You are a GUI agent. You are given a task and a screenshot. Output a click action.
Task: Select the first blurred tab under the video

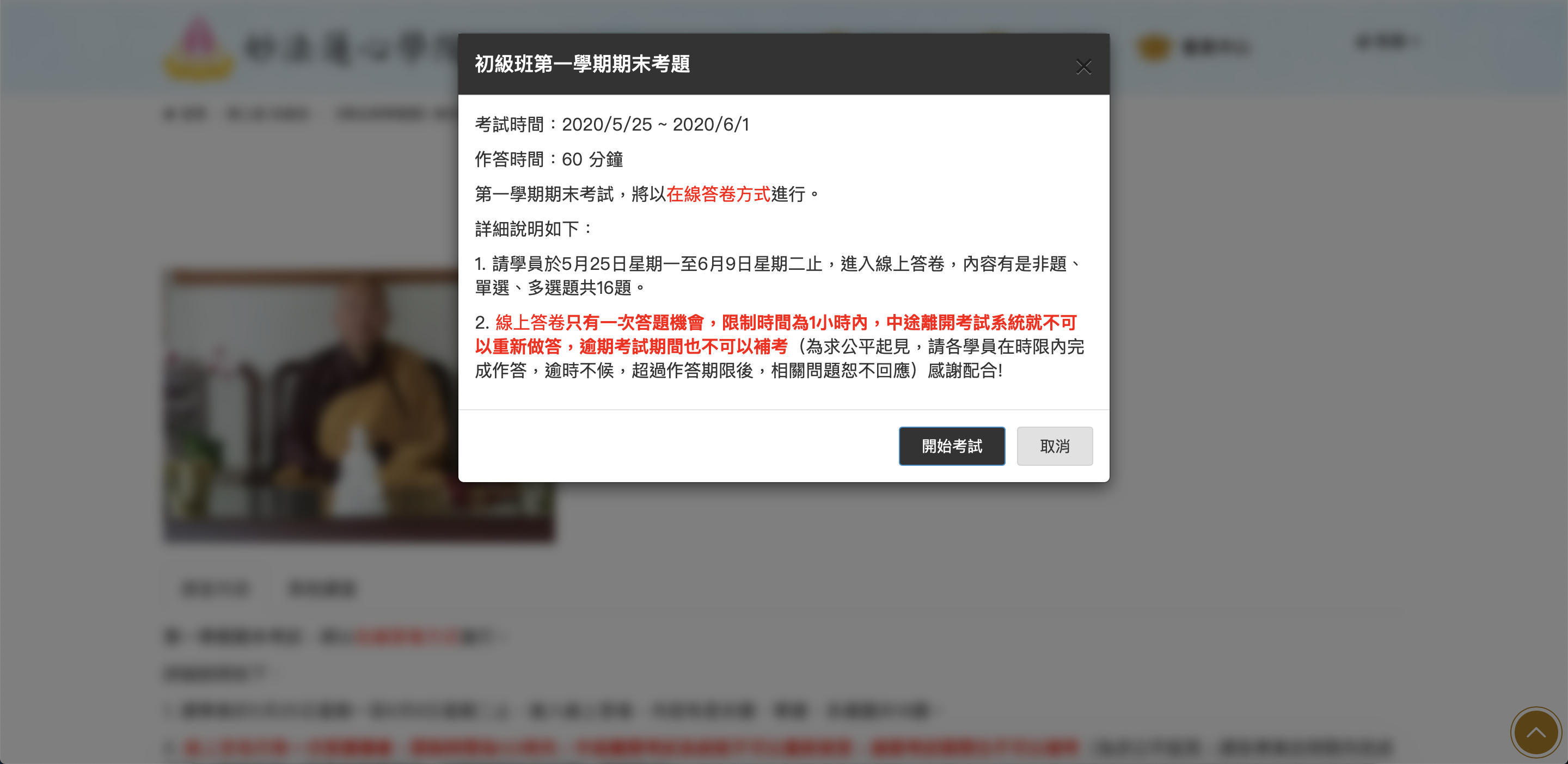point(215,588)
